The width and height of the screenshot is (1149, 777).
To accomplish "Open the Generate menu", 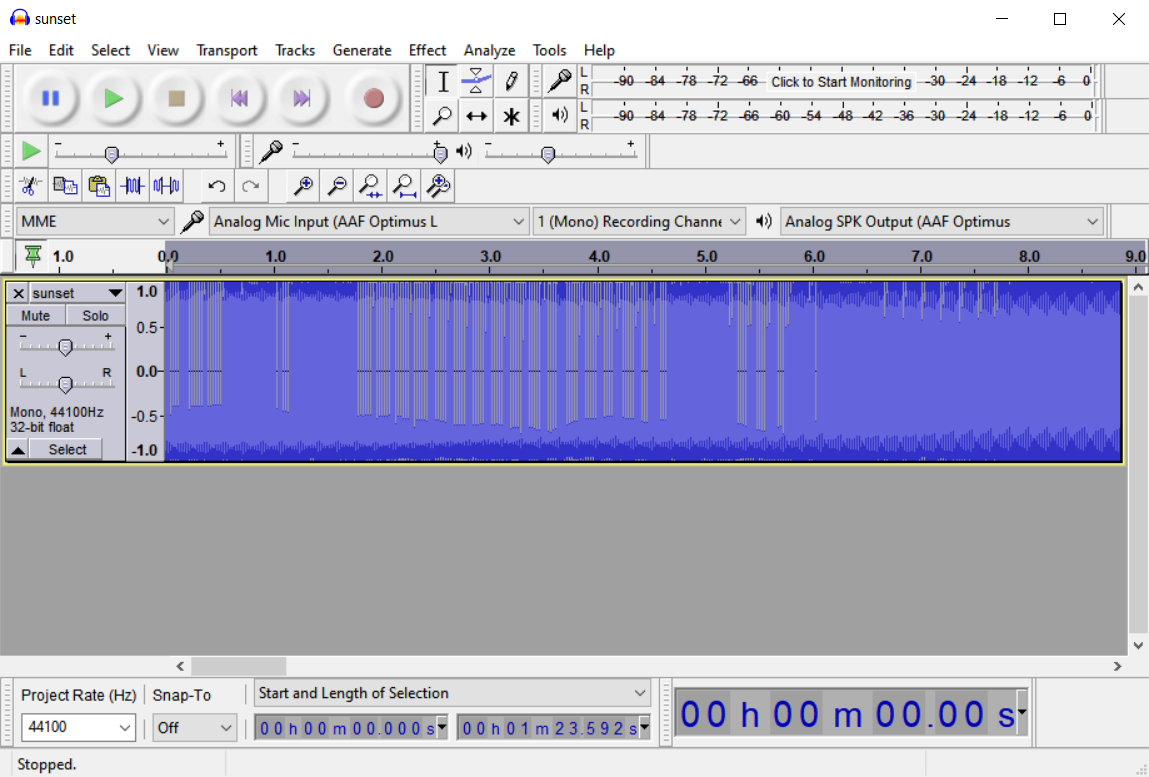I will [362, 50].
